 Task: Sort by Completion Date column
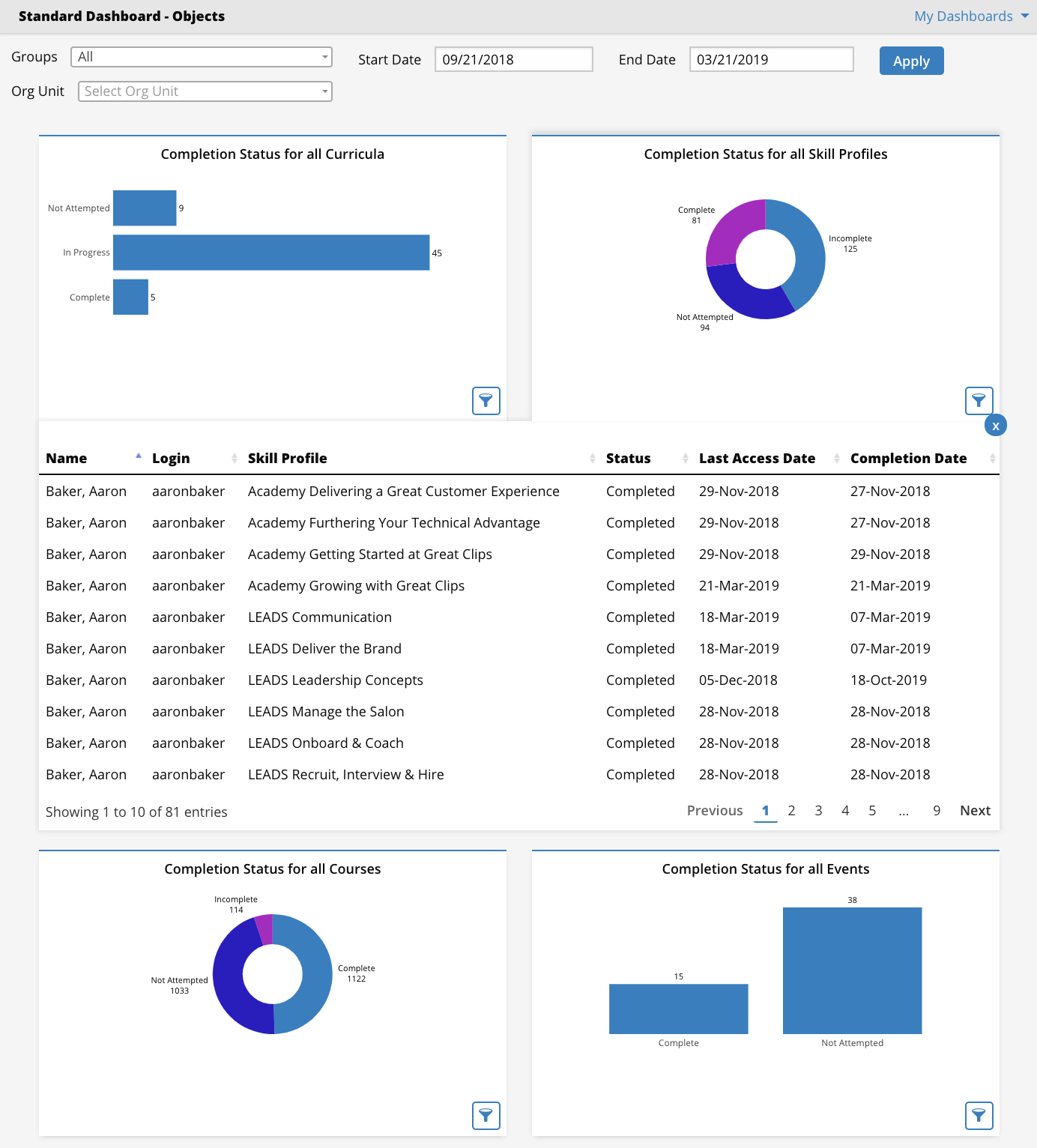click(x=908, y=459)
